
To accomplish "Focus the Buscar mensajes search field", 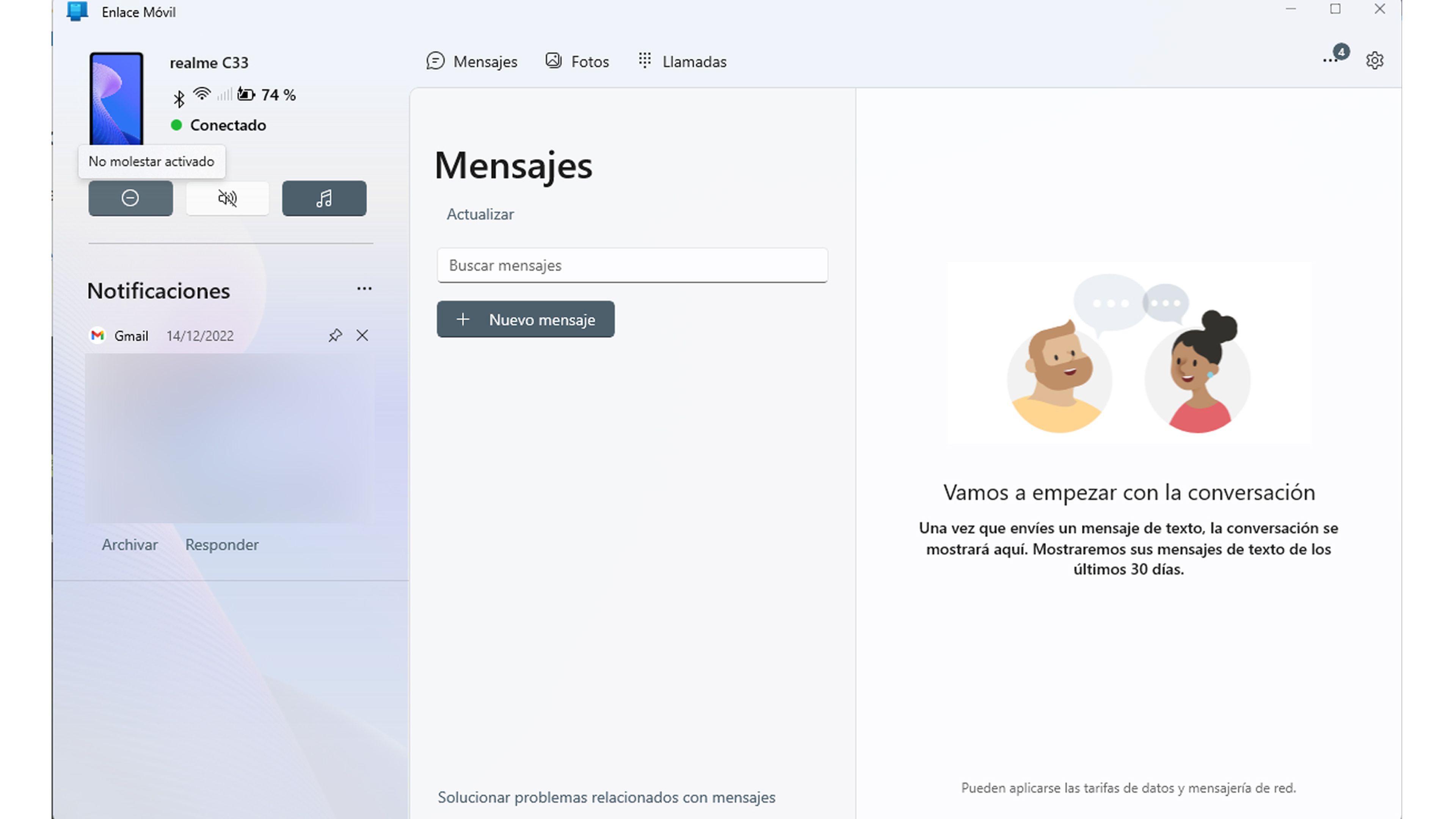I will click(632, 265).
